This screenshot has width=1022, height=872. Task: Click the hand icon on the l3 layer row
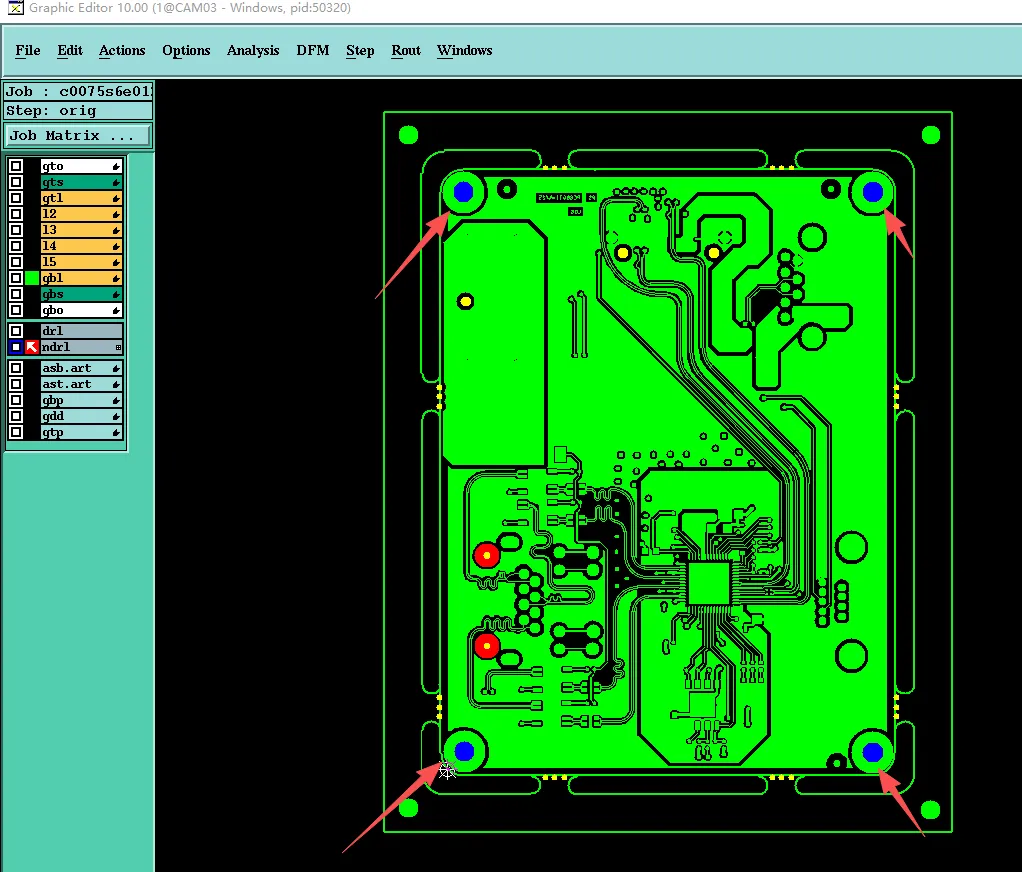click(x=116, y=230)
